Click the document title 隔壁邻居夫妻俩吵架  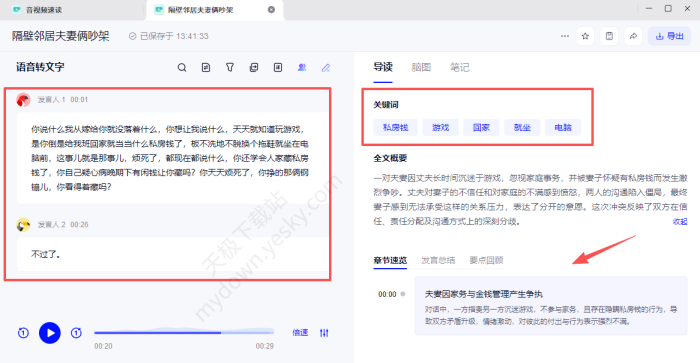point(61,36)
